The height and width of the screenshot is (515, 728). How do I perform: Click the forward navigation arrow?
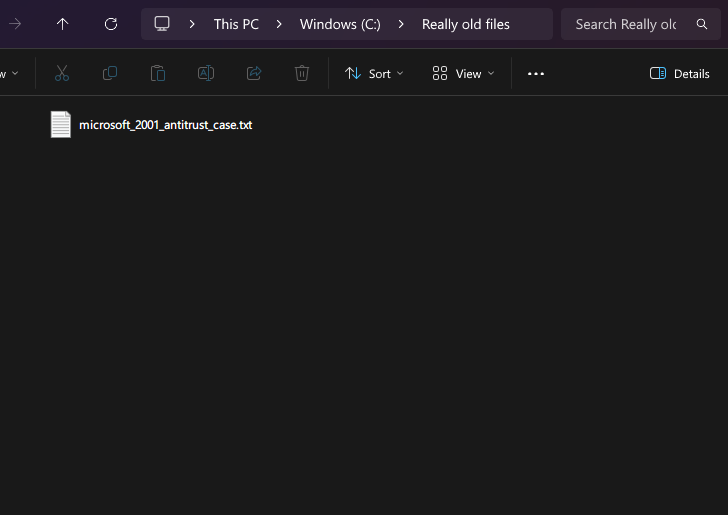click(x=15, y=24)
